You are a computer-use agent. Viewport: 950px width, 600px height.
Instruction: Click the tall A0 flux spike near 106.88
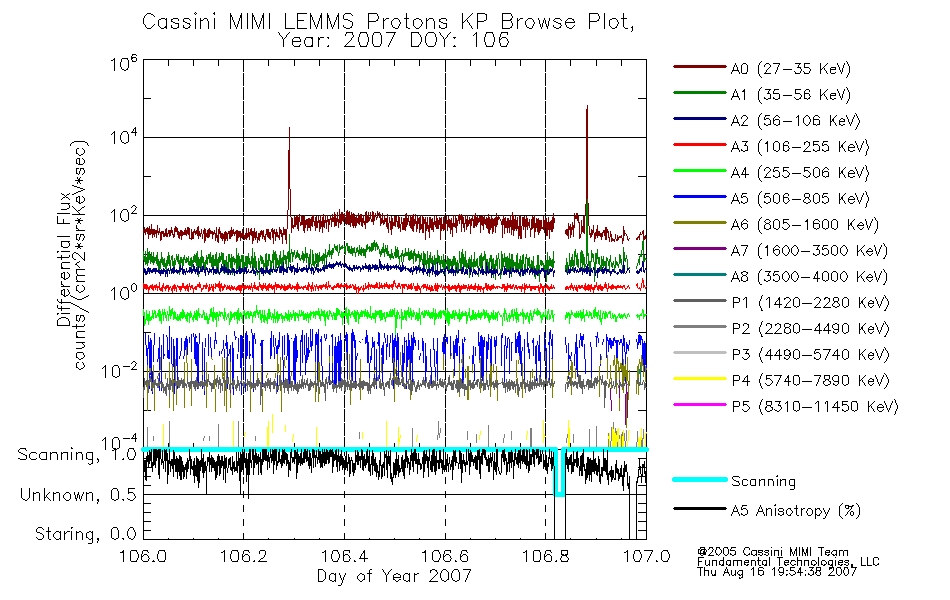(586, 158)
